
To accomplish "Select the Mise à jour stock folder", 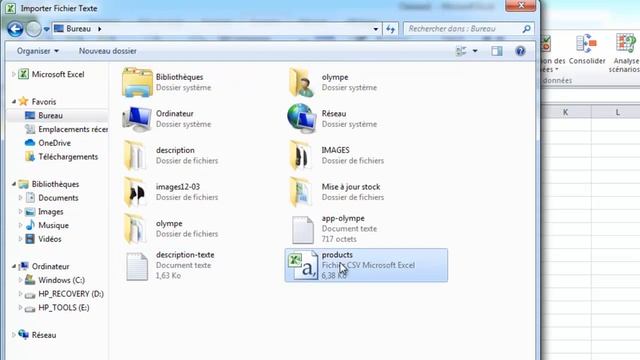I will (336, 192).
